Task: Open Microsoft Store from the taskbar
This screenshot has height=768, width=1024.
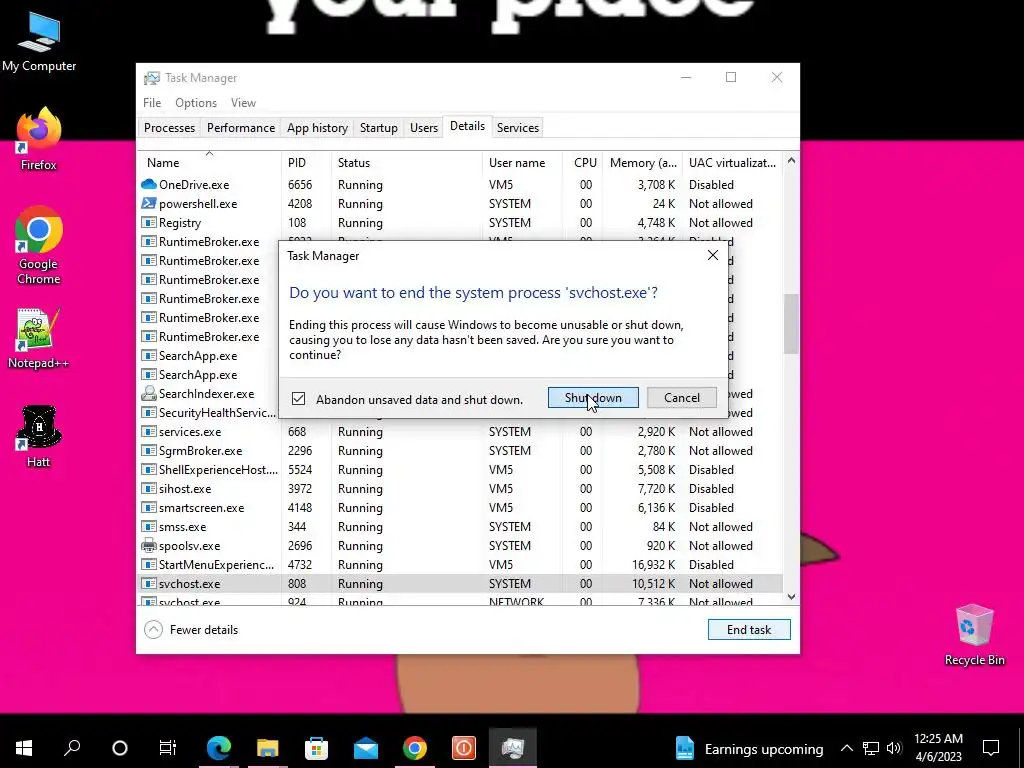Action: pyautogui.click(x=317, y=748)
